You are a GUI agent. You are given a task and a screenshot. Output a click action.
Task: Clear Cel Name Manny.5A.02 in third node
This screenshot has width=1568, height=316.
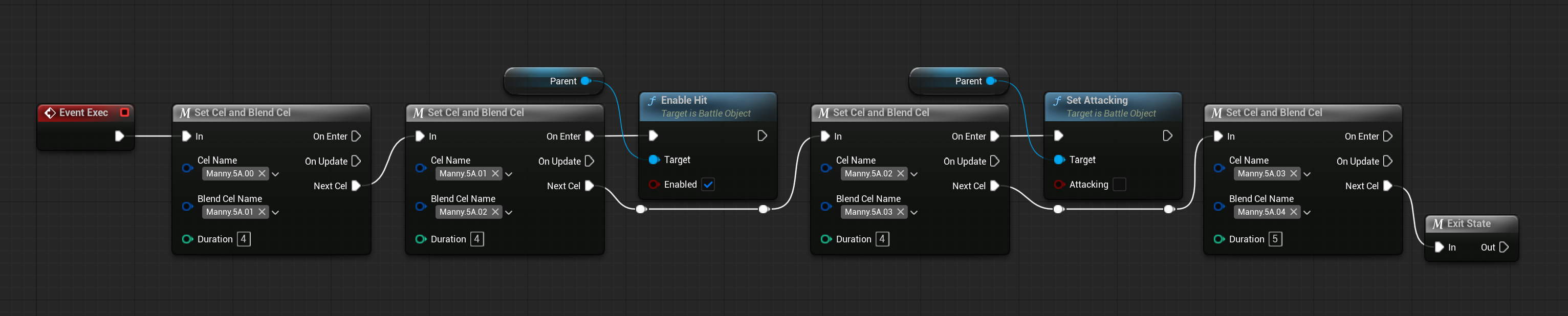[x=901, y=173]
